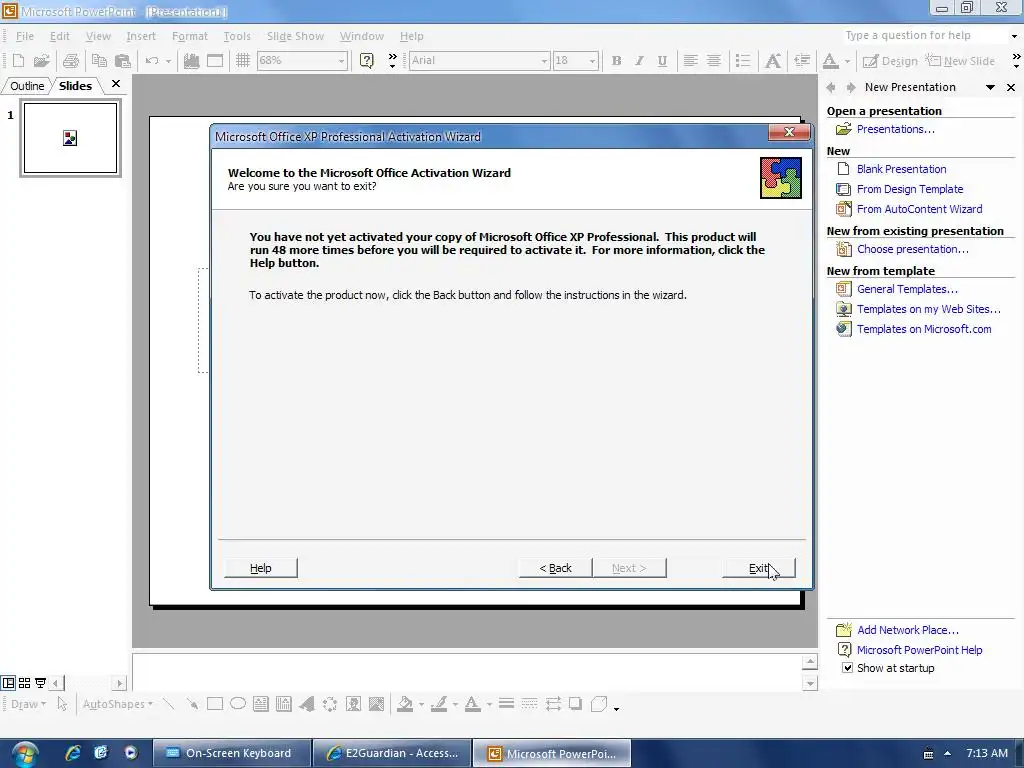Open the Format menu

[189, 36]
